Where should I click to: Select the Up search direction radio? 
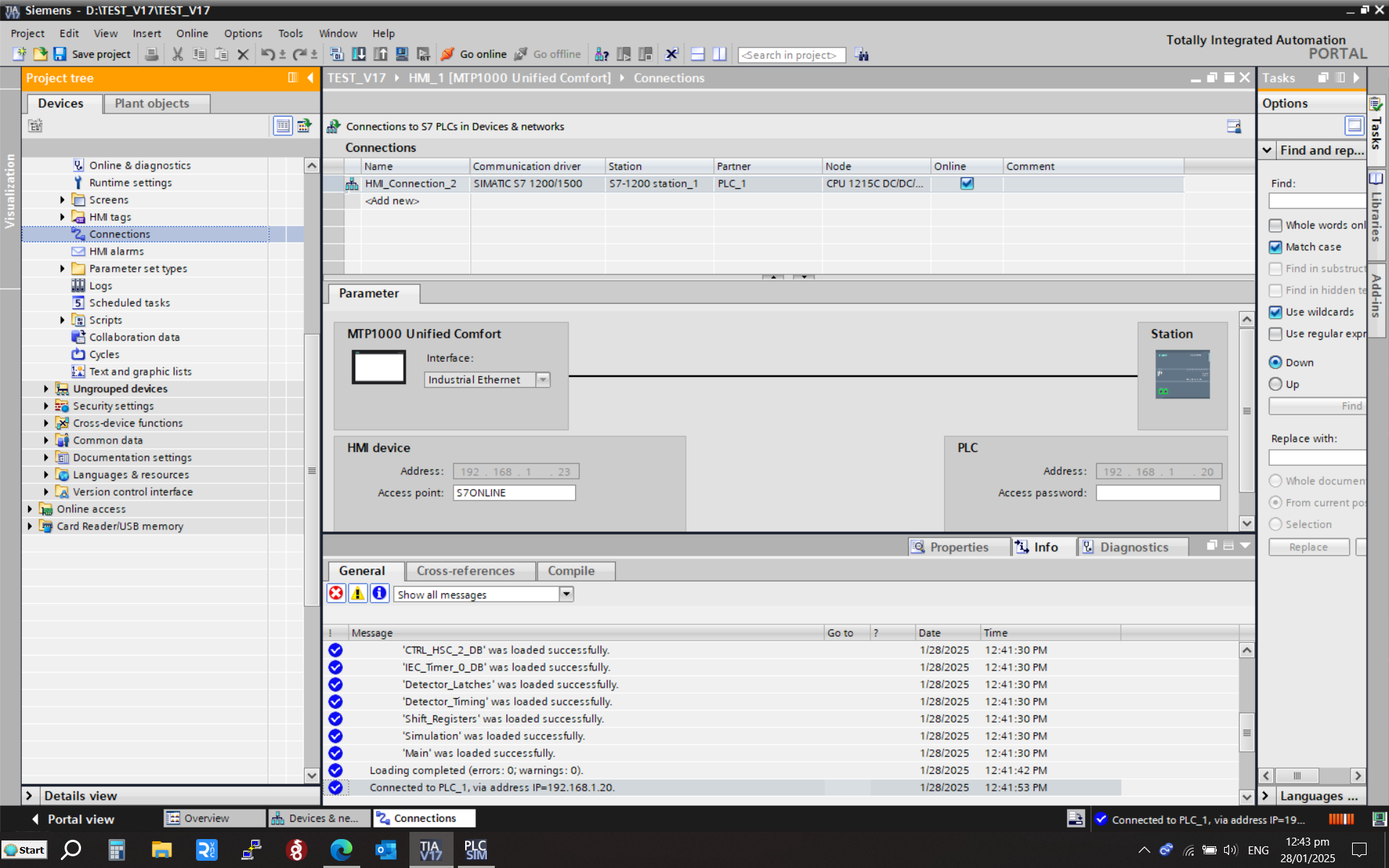1275,384
